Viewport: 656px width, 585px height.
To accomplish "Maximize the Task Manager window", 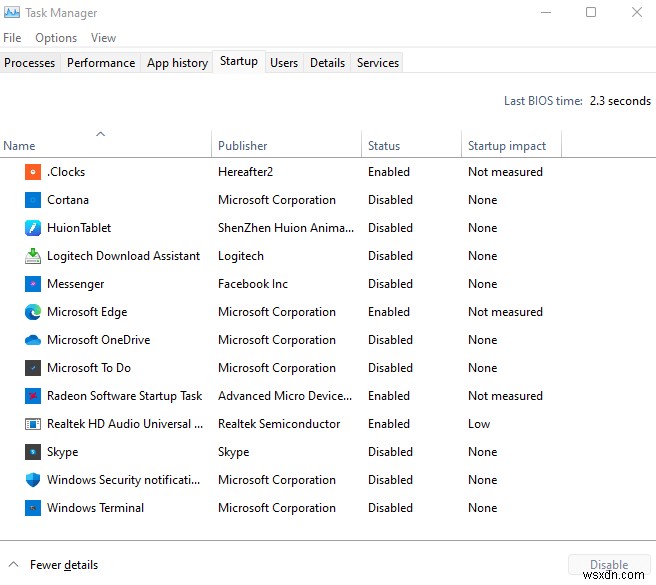I will [591, 13].
